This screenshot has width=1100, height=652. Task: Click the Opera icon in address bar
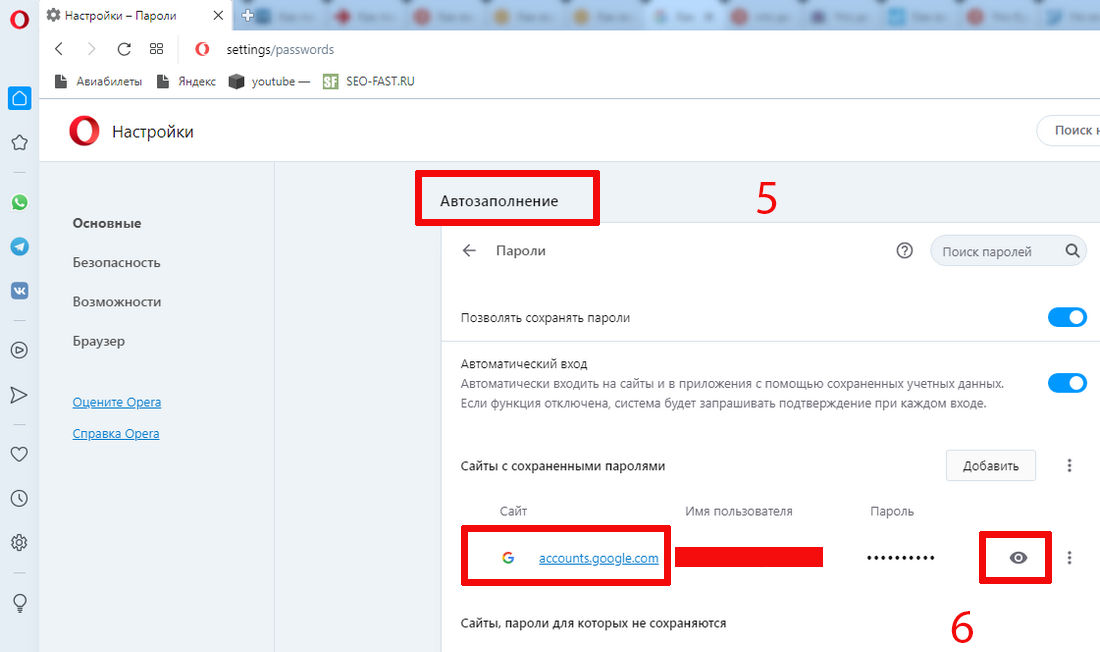pyautogui.click(x=202, y=49)
